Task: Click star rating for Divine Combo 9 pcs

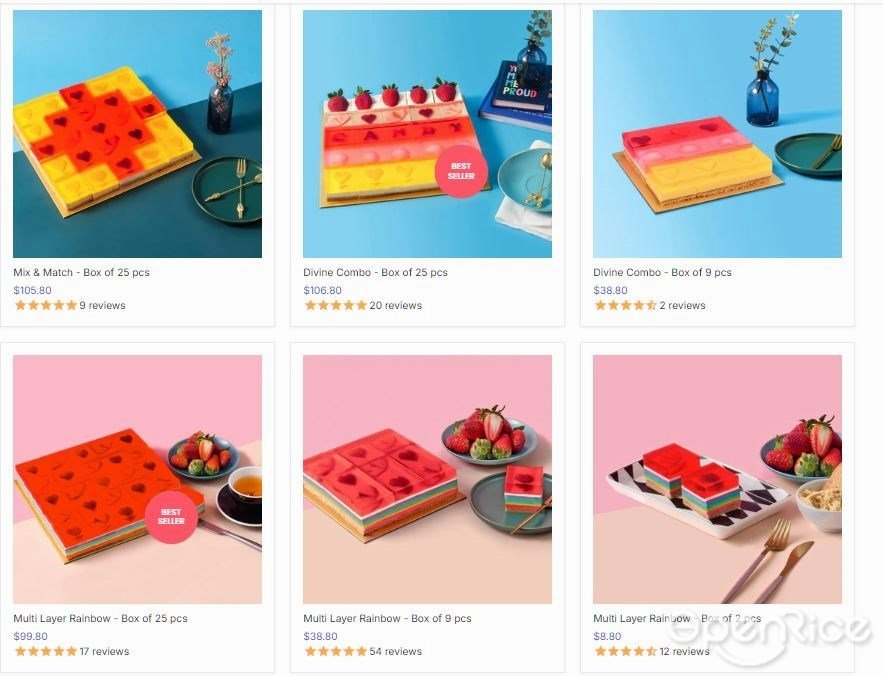Action: tap(626, 305)
